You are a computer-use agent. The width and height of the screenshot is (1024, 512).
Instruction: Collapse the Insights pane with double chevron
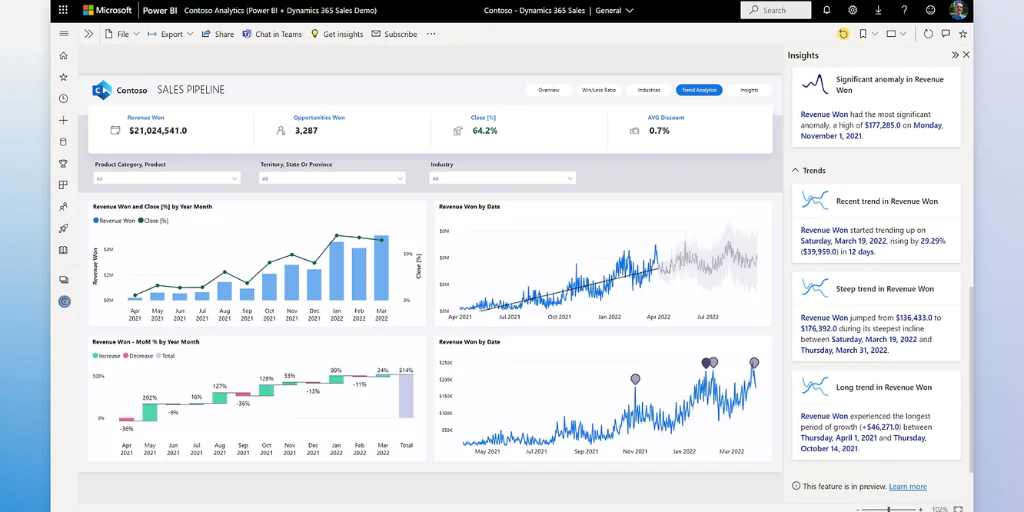tap(955, 56)
